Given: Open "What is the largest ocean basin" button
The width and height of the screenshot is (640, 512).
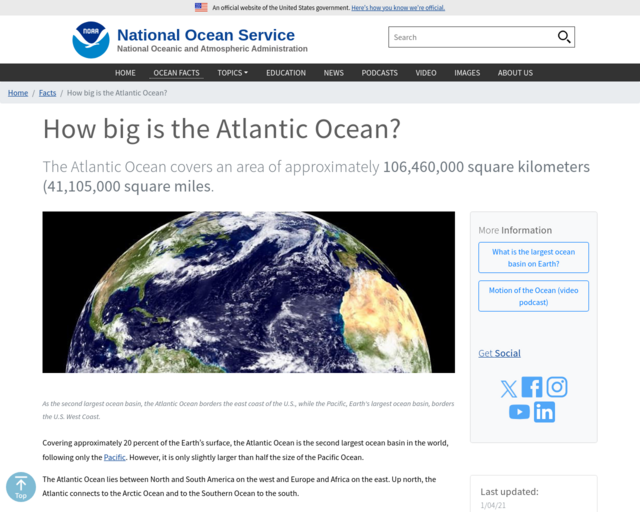Looking at the screenshot, I should [533, 258].
